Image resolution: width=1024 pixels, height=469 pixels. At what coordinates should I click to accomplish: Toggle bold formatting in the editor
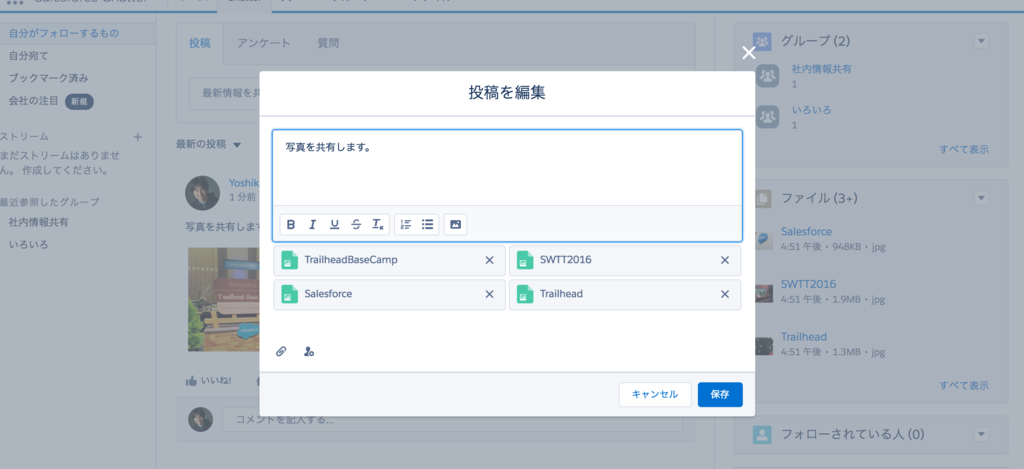click(291, 225)
